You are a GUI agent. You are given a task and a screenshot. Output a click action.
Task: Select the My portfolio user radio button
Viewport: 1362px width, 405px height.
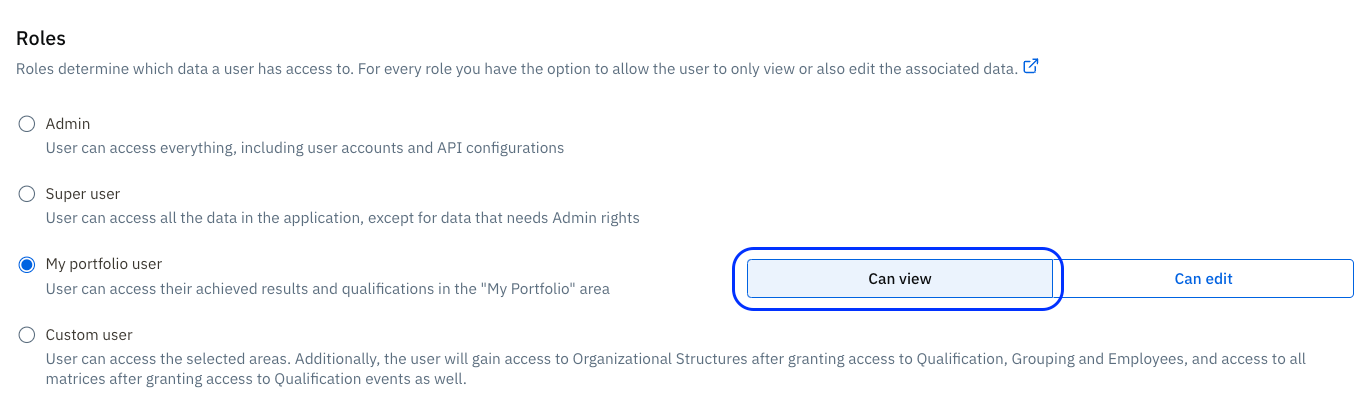[x=27, y=265]
